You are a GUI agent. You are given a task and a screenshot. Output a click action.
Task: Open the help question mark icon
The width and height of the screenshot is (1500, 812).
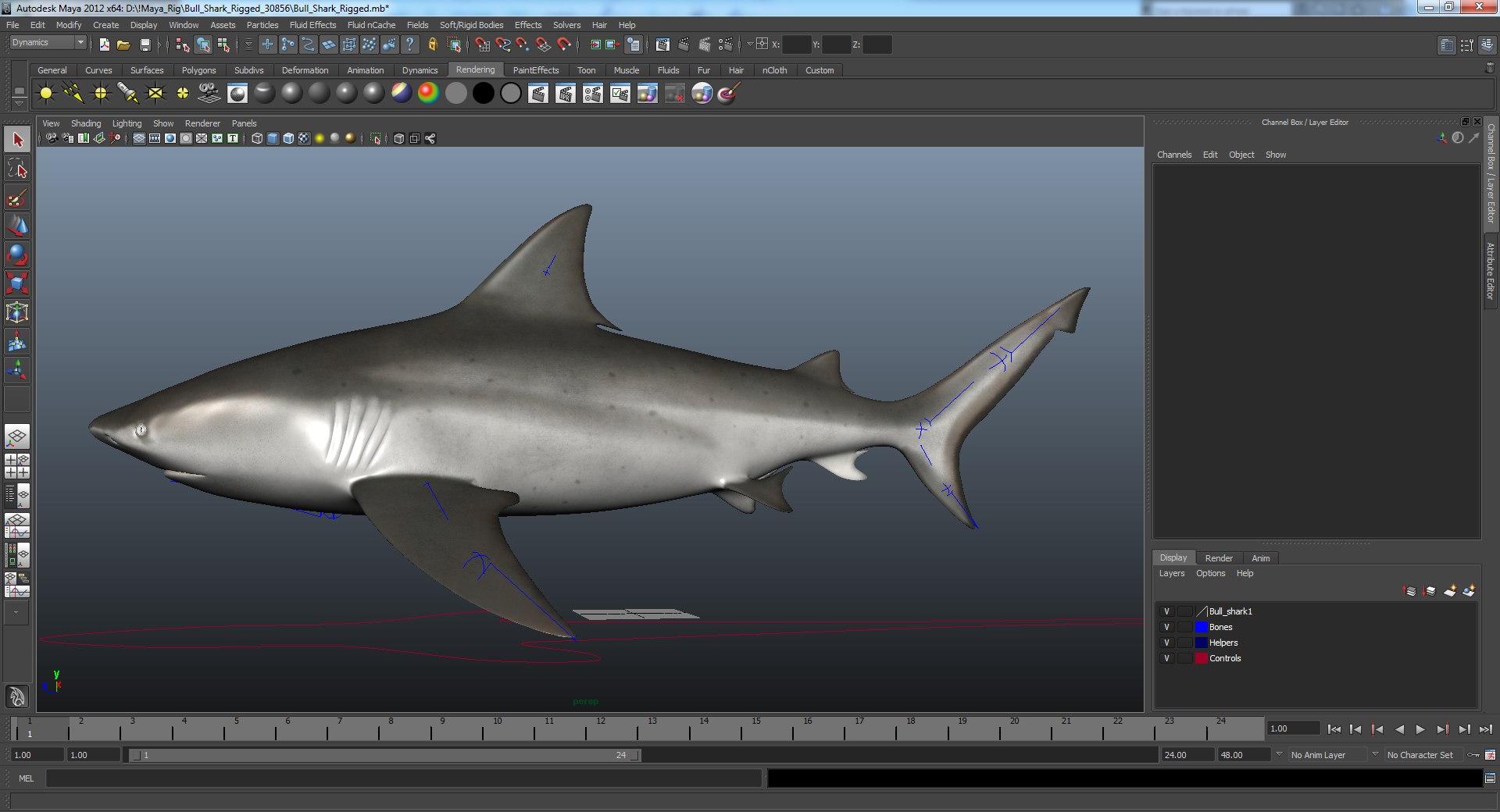(409, 45)
